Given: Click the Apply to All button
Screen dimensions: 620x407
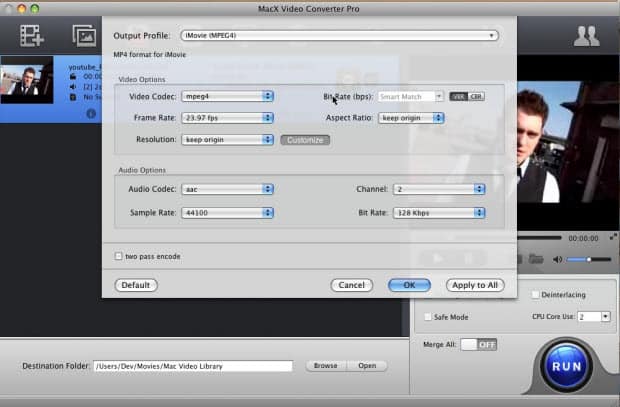Looking at the screenshot, I should coord(475,285).
